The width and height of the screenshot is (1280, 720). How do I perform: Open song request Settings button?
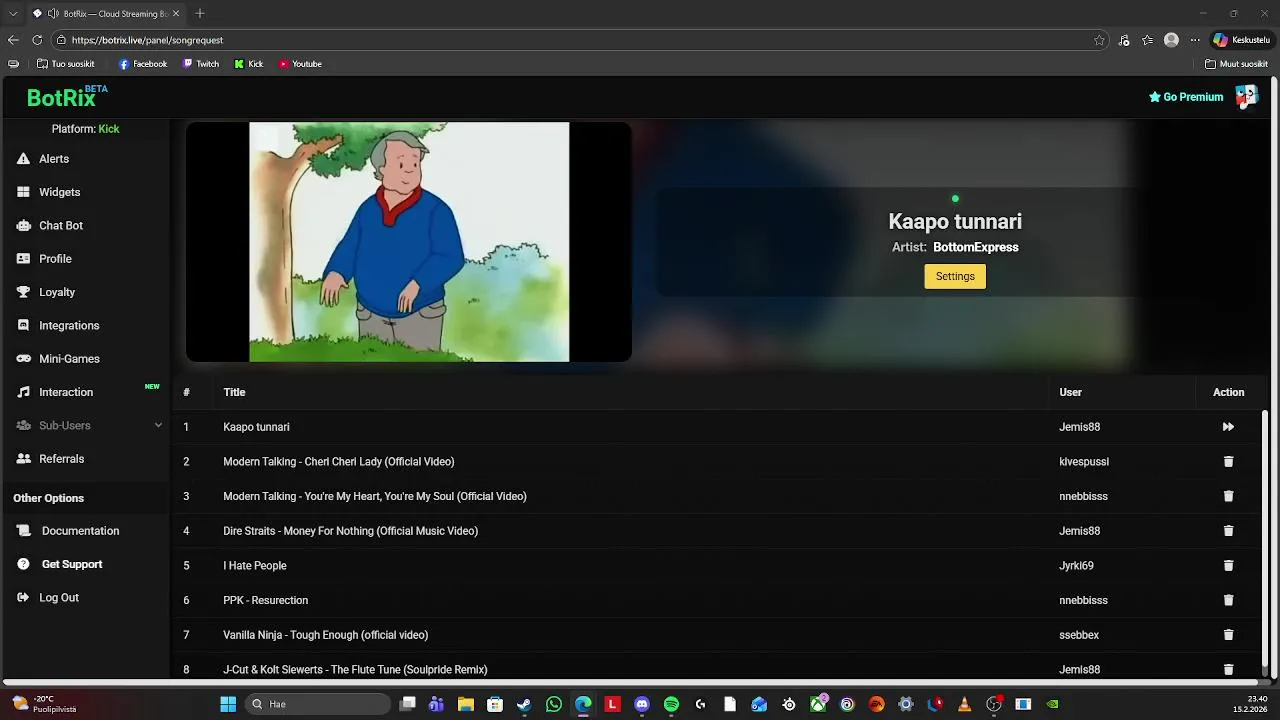[x=955, y=276]
